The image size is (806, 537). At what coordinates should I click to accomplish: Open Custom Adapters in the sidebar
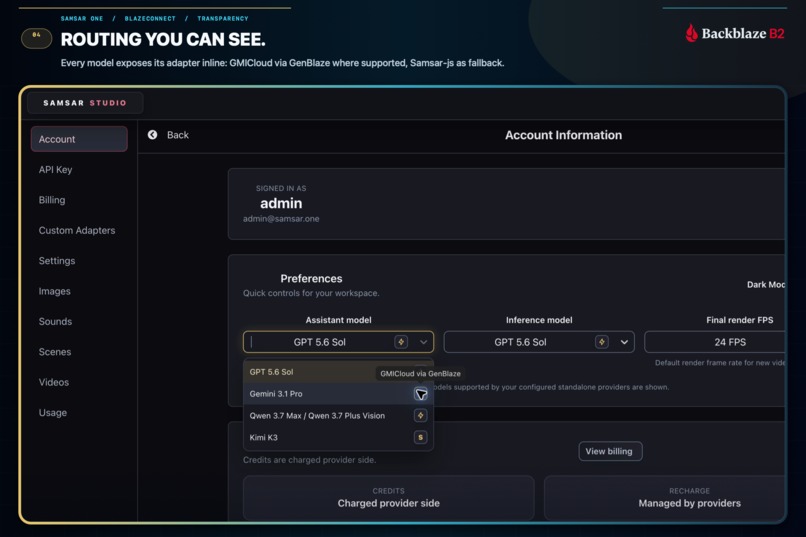click(x=77, y=230)
